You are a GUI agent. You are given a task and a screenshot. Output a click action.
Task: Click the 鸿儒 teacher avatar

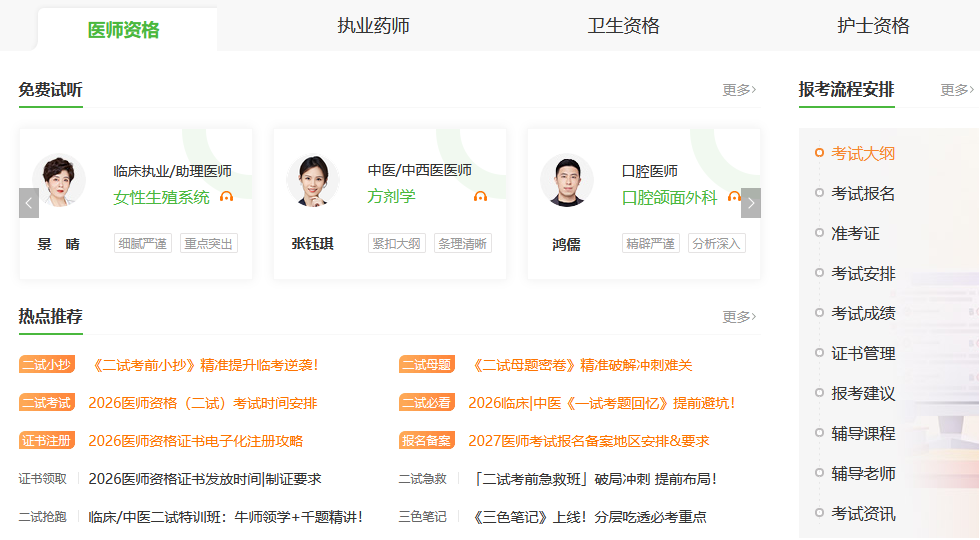click(567, 180)
